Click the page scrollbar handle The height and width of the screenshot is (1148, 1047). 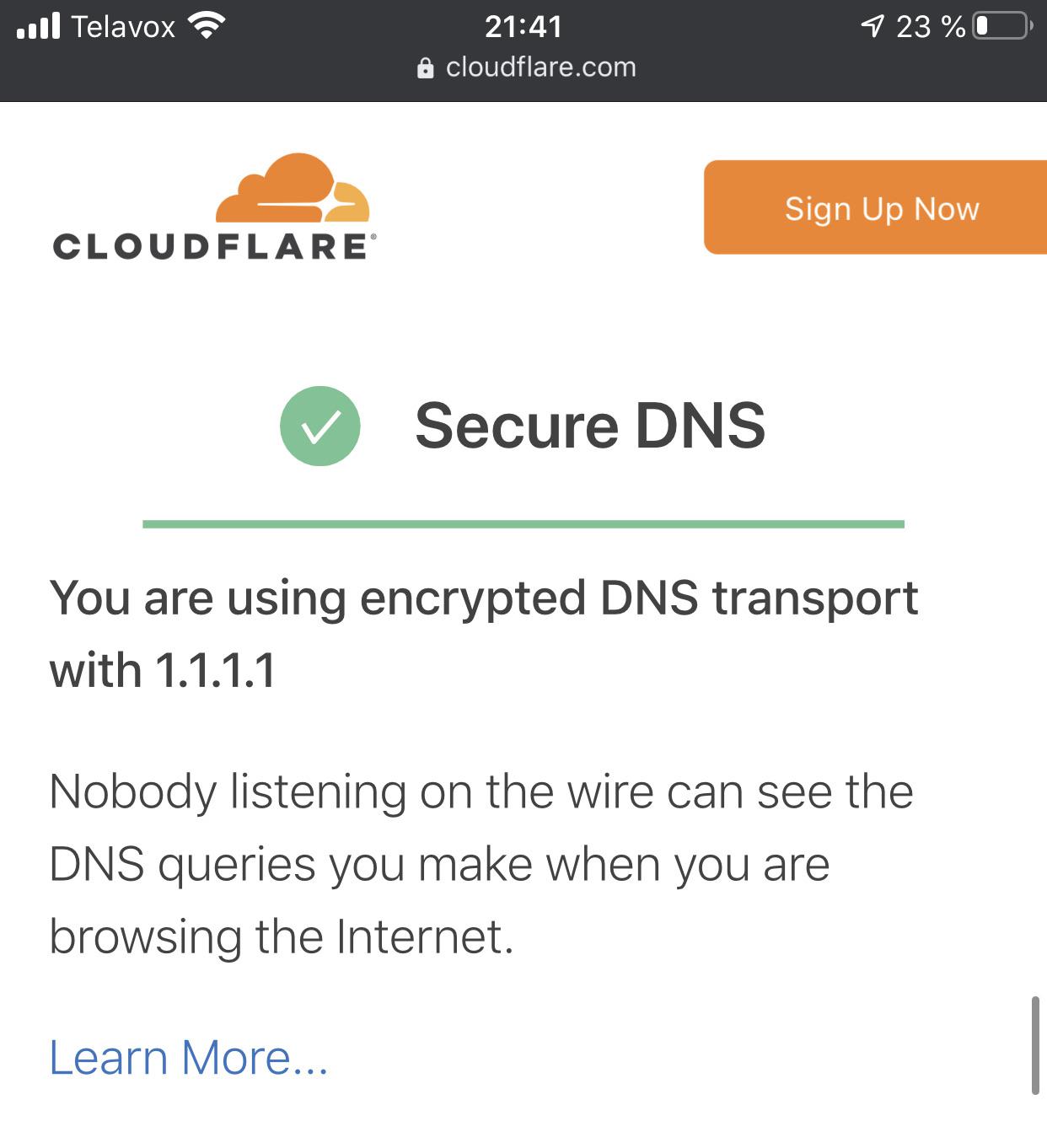(1035, 1045)
